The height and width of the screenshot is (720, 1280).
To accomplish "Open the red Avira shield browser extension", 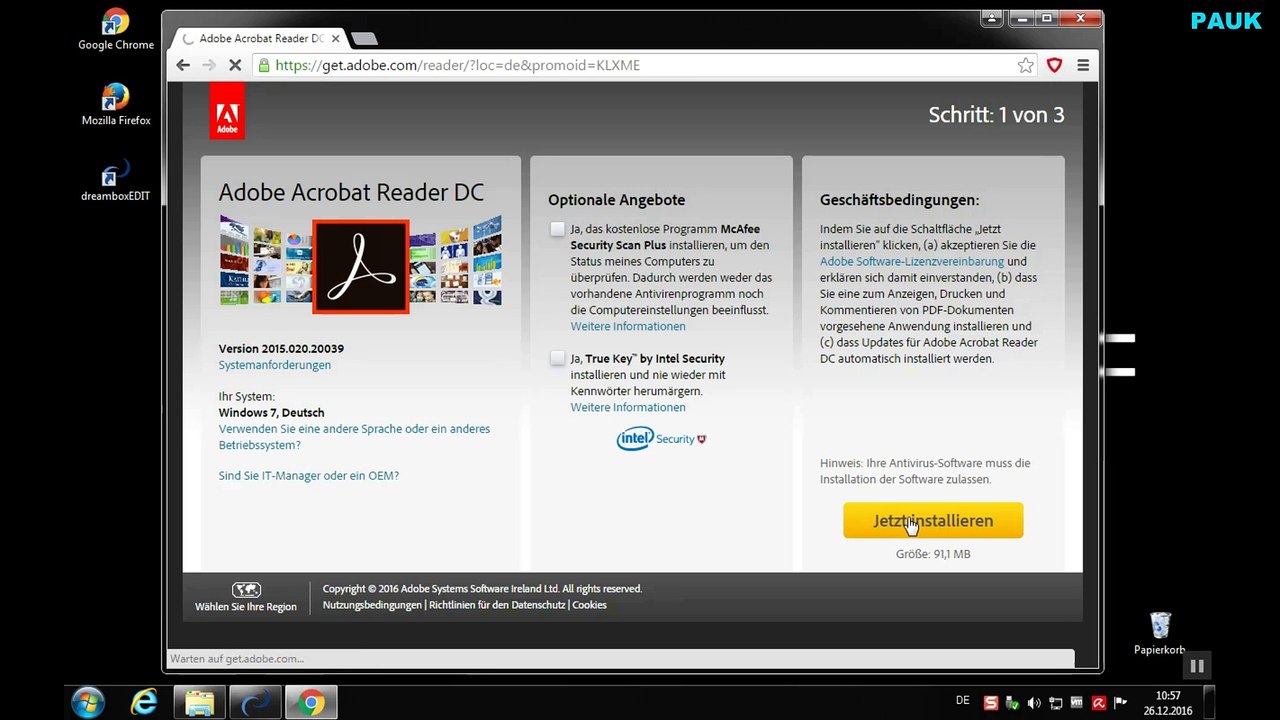I will [x=1054, y=65].
